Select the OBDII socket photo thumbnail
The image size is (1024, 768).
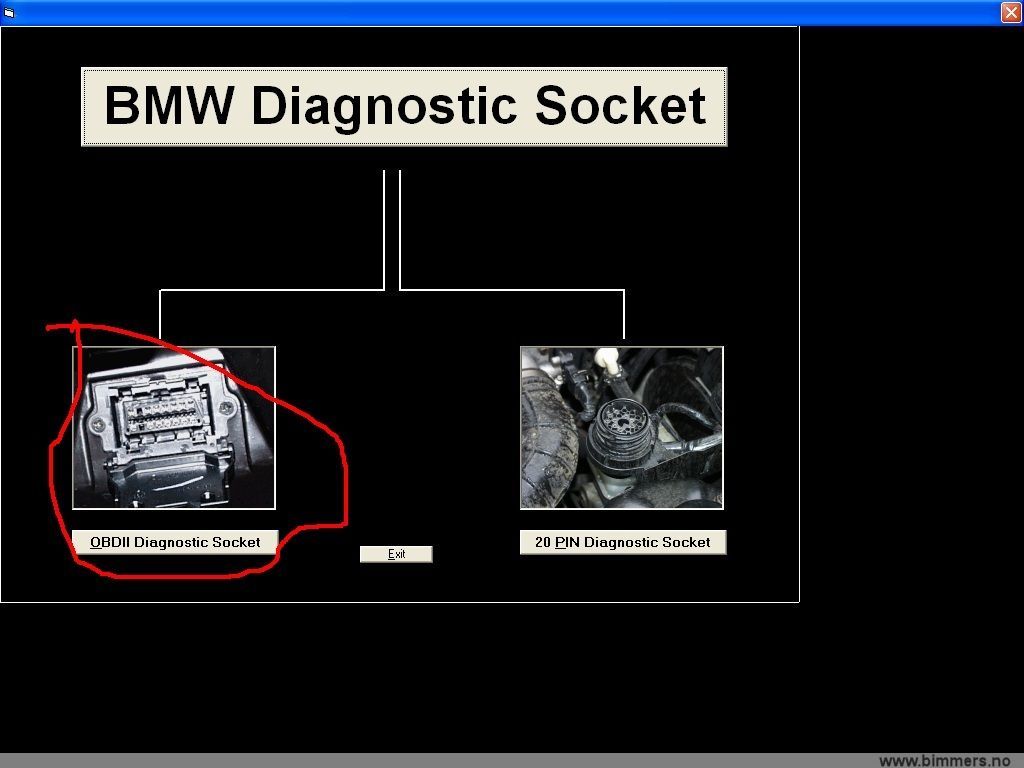point(174,428)
